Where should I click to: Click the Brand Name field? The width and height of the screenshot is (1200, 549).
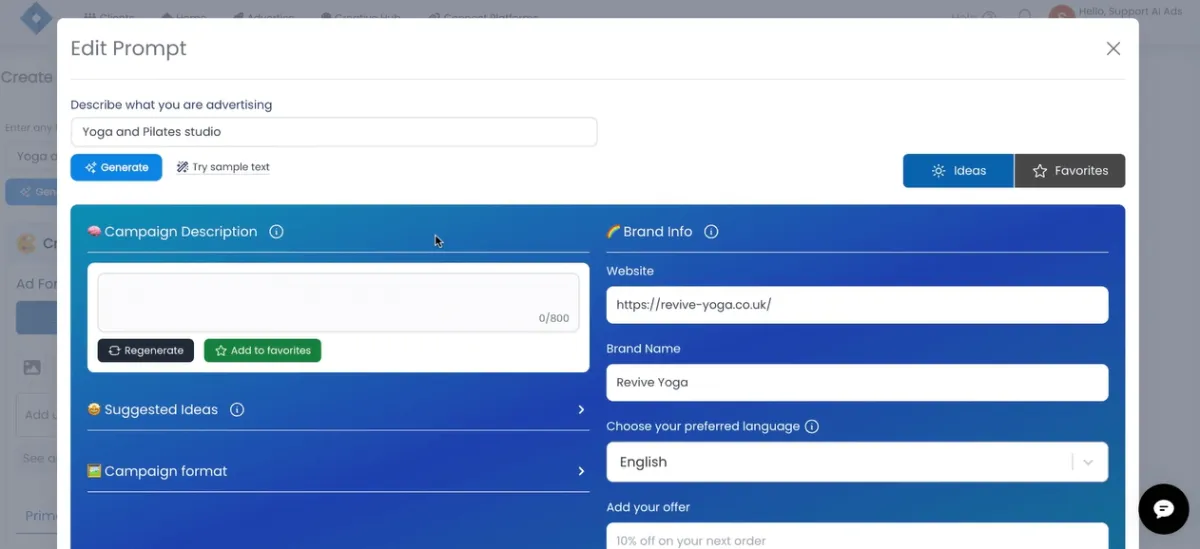857,382
